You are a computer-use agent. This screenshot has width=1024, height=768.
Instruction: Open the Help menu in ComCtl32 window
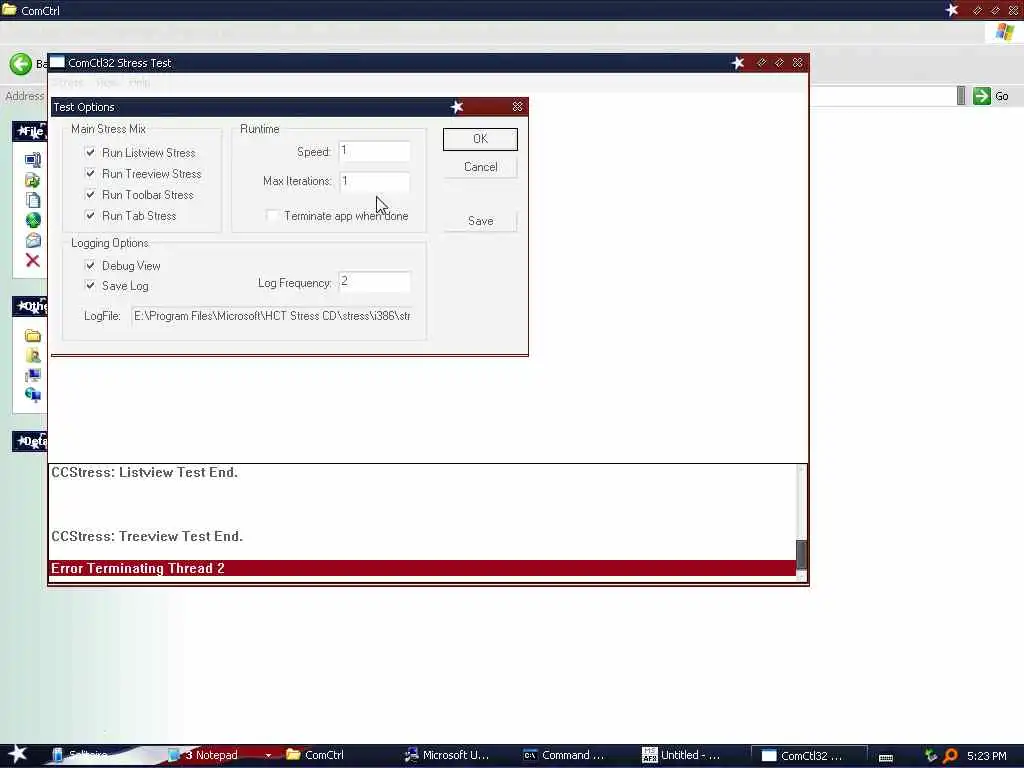139,83
